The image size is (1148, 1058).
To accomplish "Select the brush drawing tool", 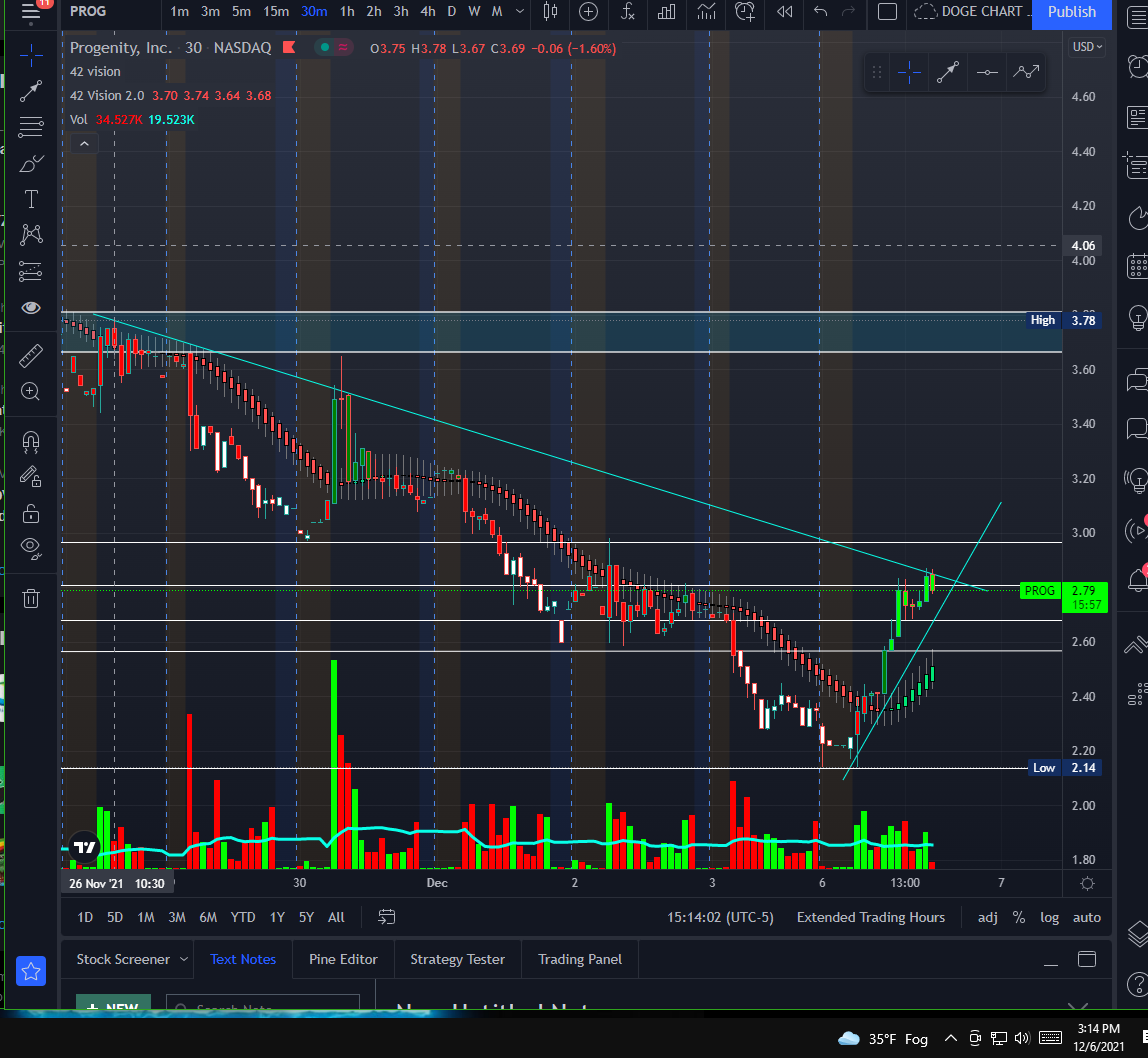I will [31, 163].
